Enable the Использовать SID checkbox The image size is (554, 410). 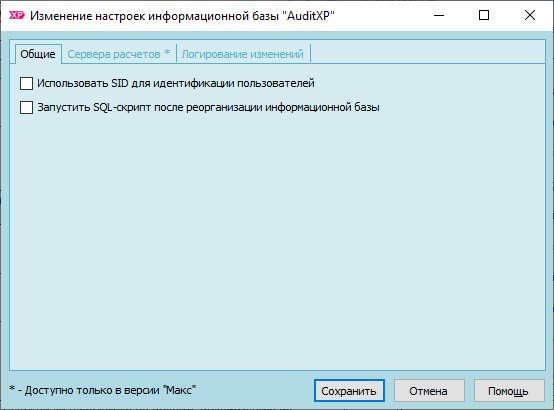[x=26, y=83]
